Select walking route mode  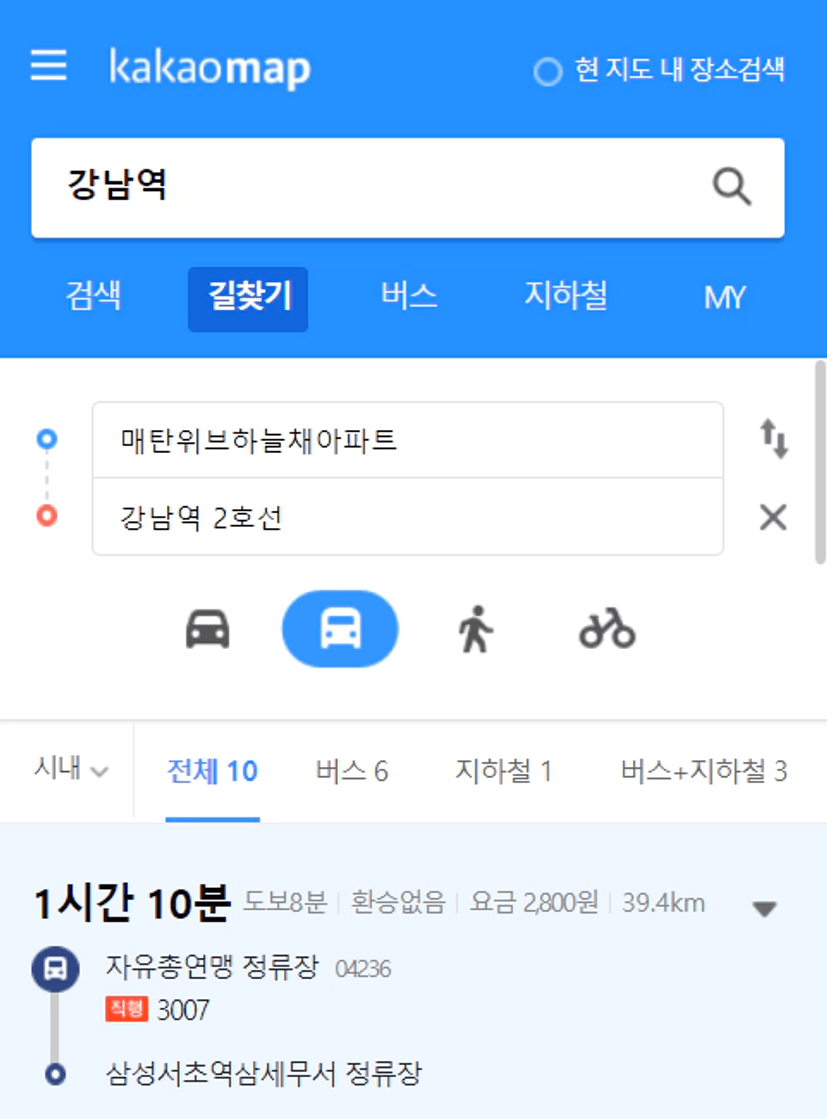pos(475,629)
